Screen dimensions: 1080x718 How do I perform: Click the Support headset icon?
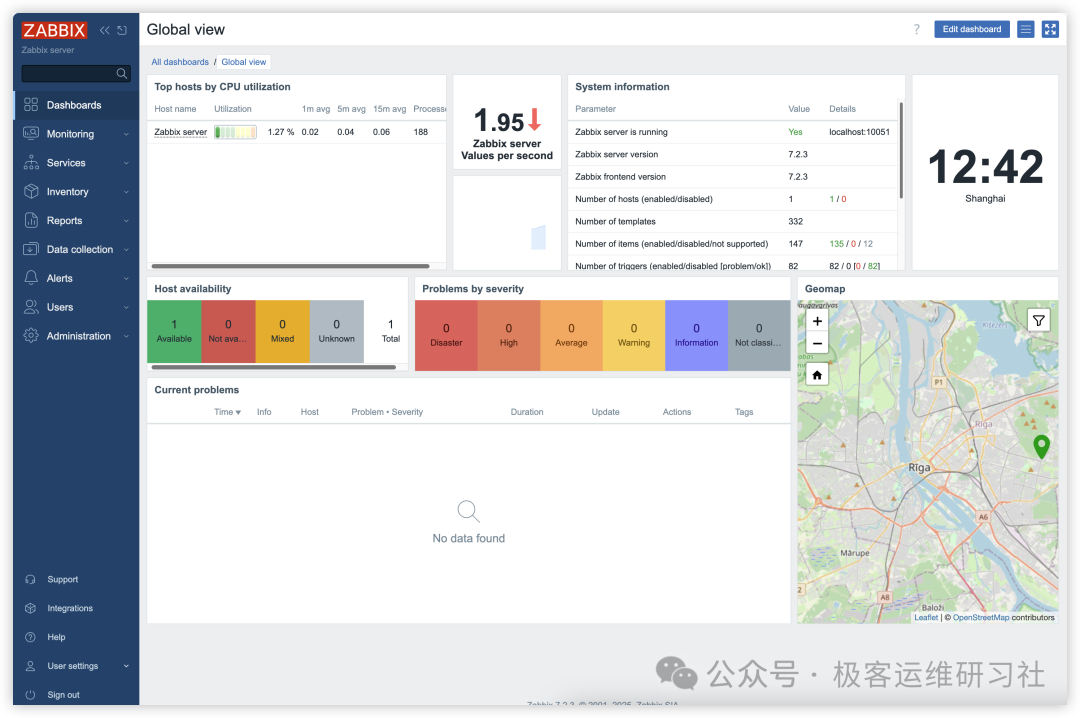[x=30, y=579]
